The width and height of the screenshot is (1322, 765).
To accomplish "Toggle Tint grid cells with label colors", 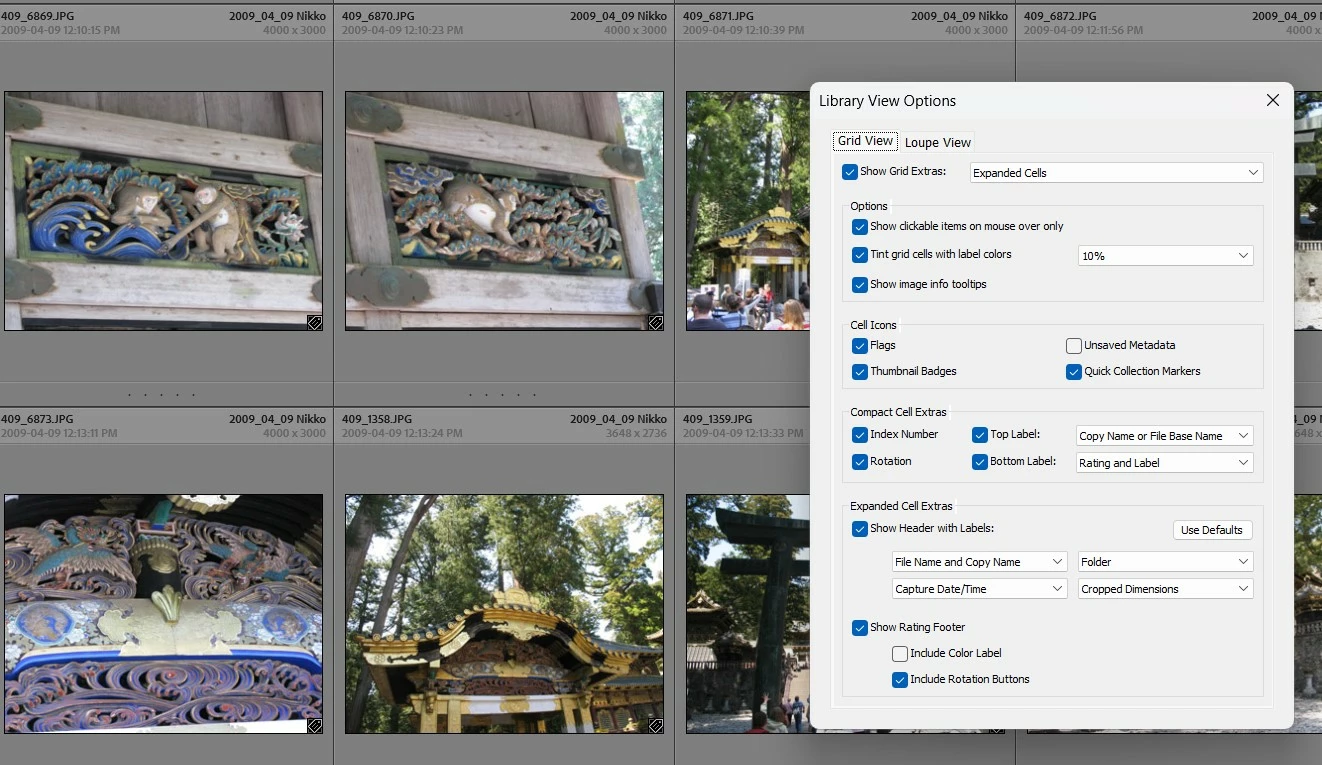I will click(860, 255).
